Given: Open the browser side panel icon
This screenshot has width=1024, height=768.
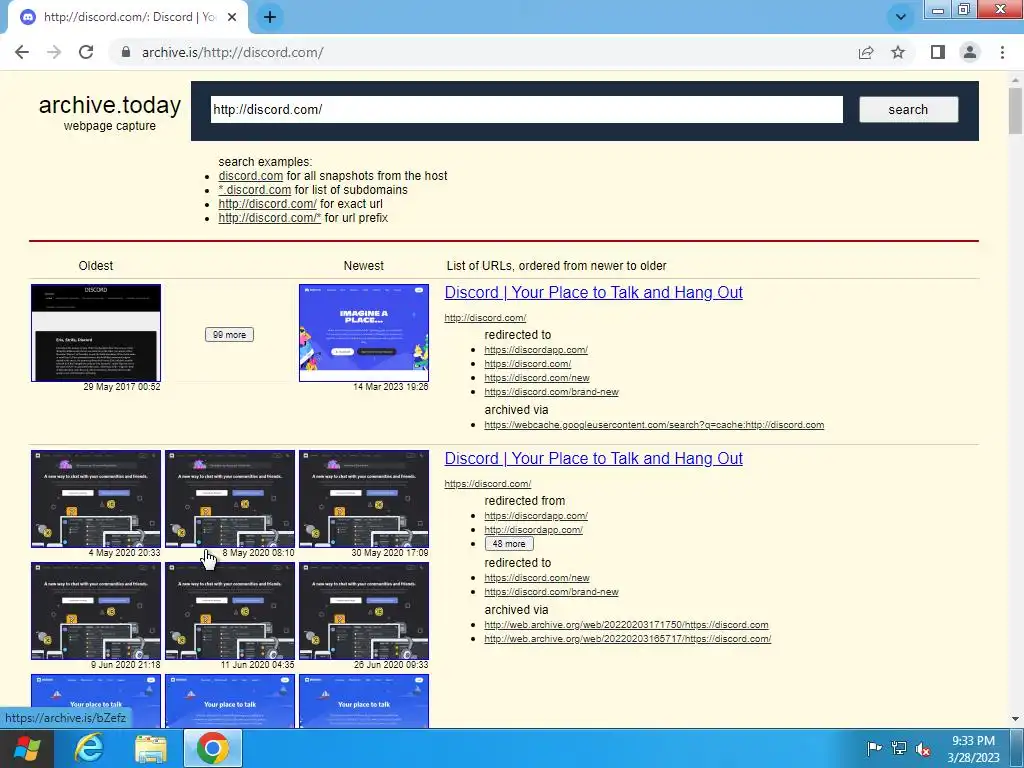Looking at the screenshot, I should [938, 52].
